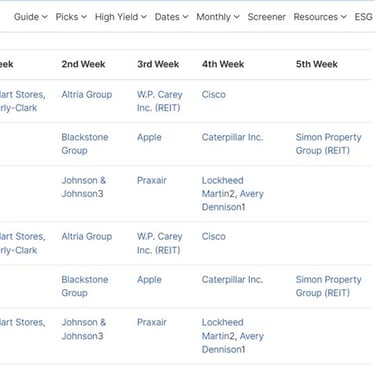Open the first W.P. Carey Inc. (REIT) link
Viewport: 375px width, 366px height.
click(x=159, y=101)
